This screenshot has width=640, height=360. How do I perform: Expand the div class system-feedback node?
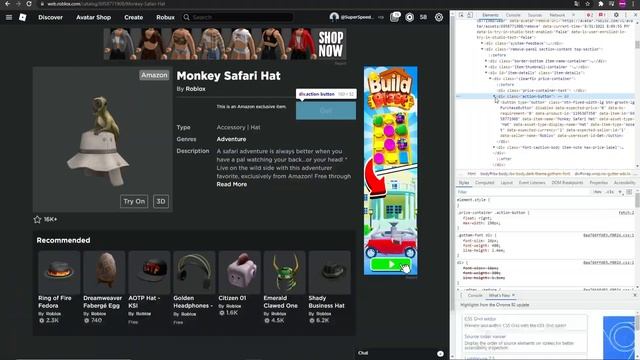click(482, 43)
